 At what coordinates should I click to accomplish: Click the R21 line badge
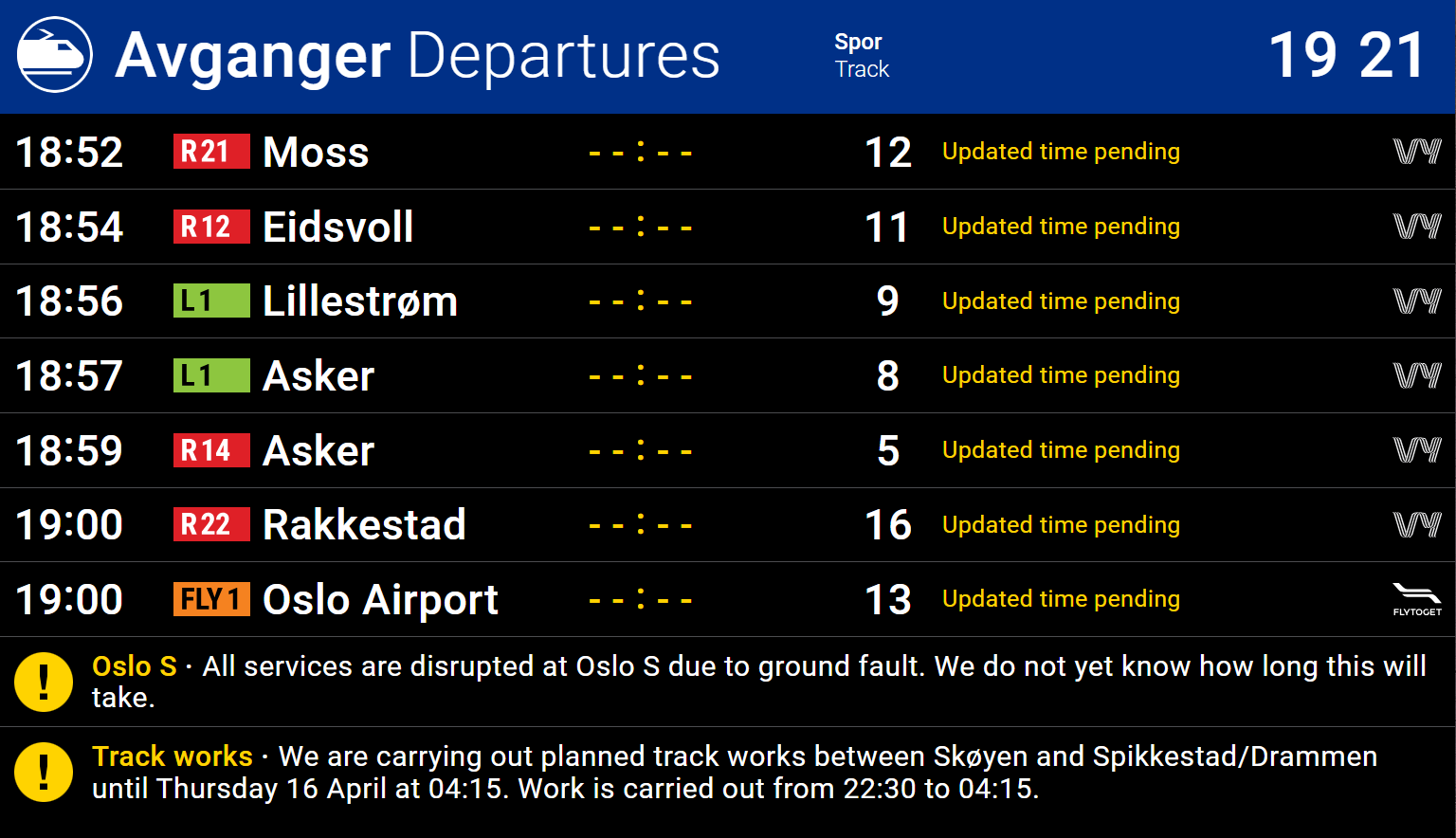coord(210,152)
